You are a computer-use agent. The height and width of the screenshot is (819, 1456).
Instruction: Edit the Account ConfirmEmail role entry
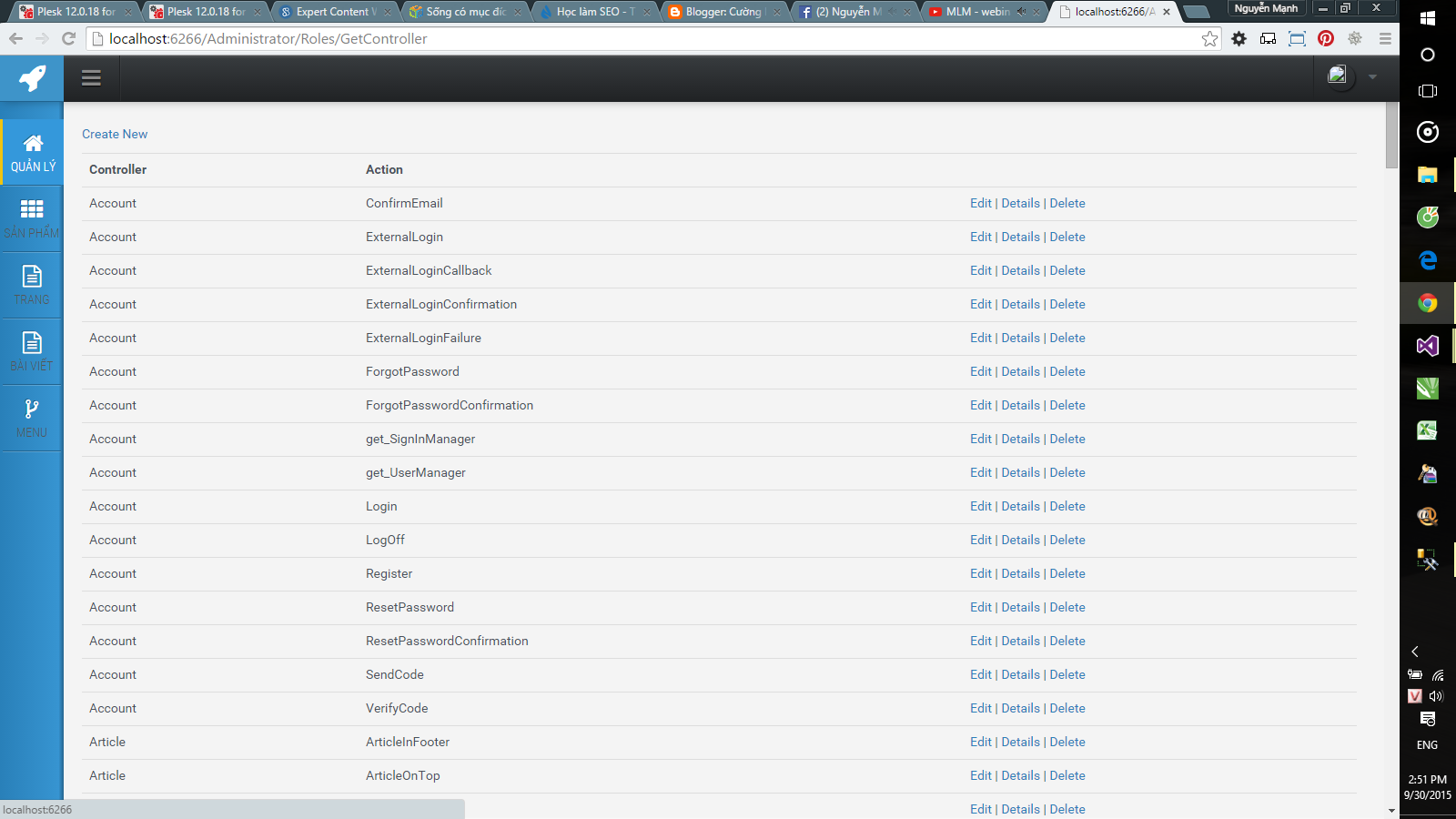[980, 203]
